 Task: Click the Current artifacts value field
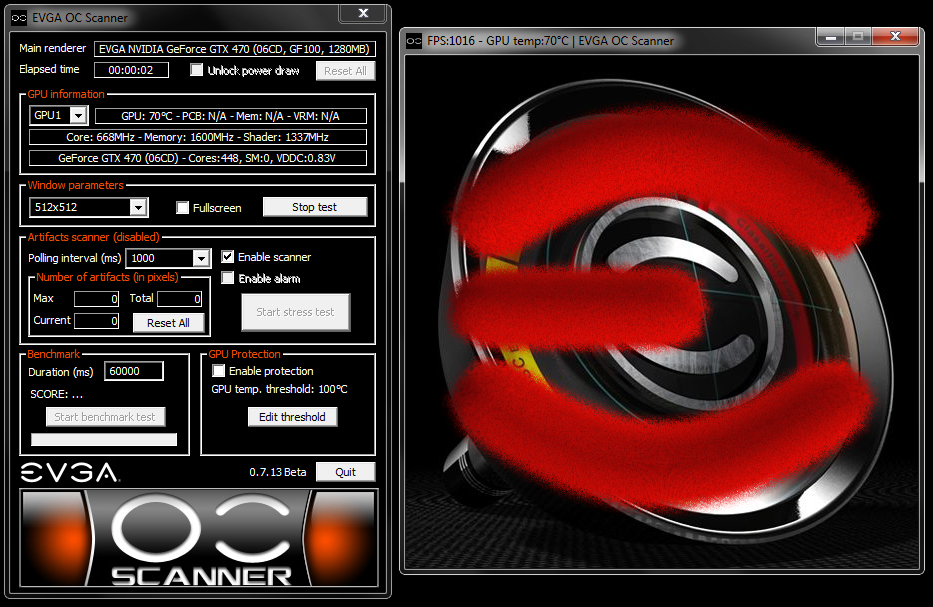coord(96,321)
